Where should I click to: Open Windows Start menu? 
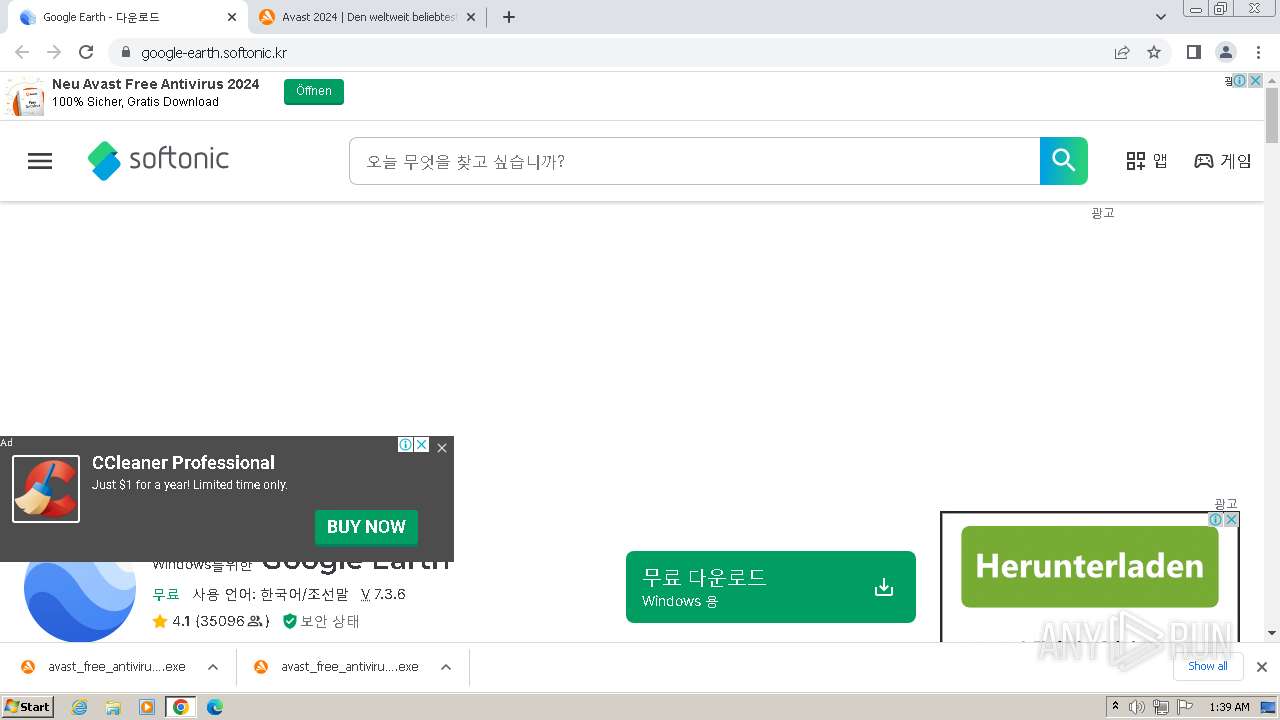click(x=28, y=706)
